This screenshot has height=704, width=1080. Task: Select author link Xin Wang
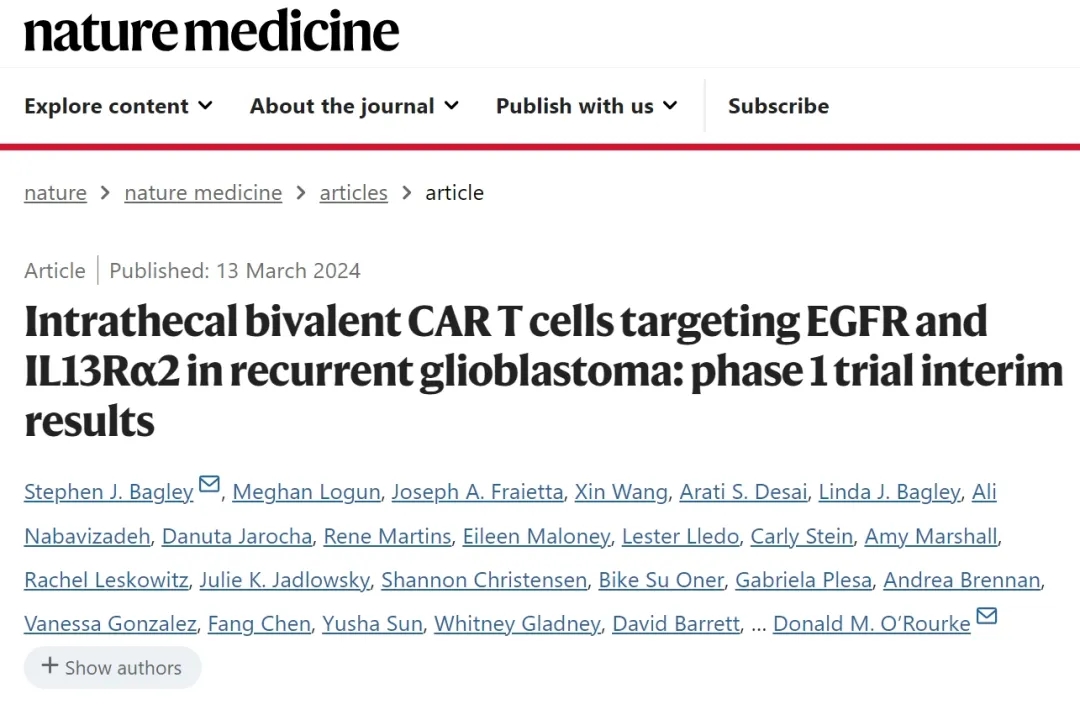coord(621,492)
